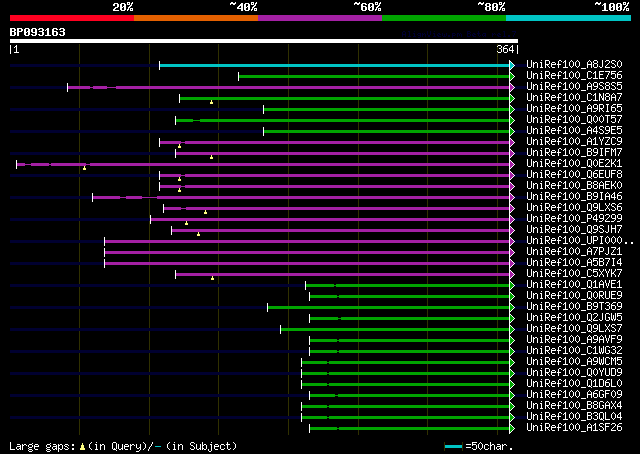Select the UniRef100_A6GF09 label
This screenshot has height=454, width=640.
574,395
